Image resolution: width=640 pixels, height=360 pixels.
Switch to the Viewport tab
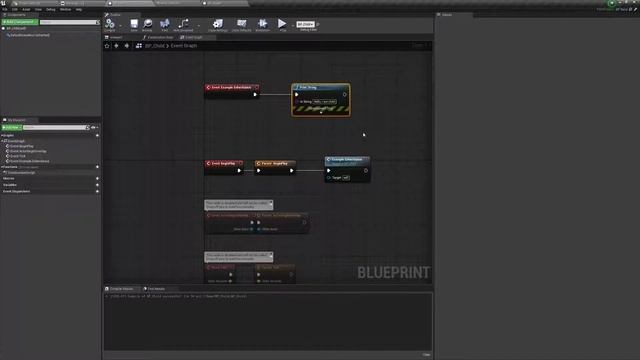114,37
